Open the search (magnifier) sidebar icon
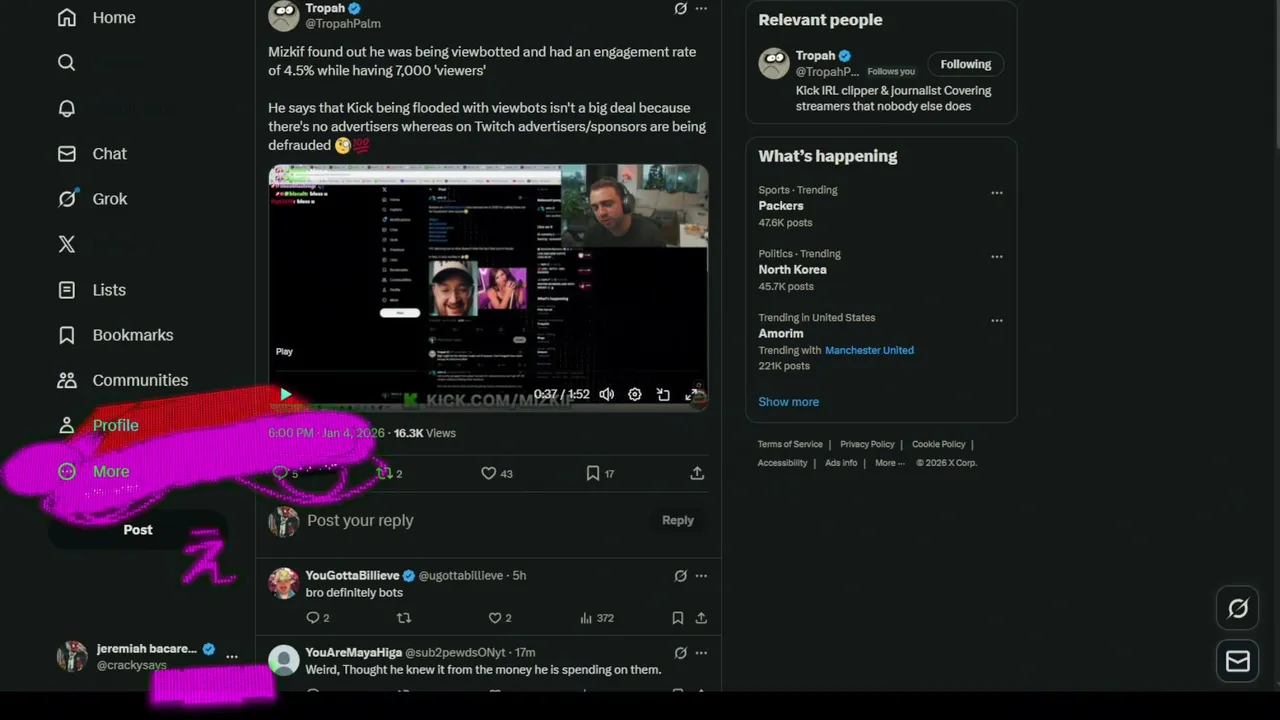1280x720 pixels. (x=67, y=62)
